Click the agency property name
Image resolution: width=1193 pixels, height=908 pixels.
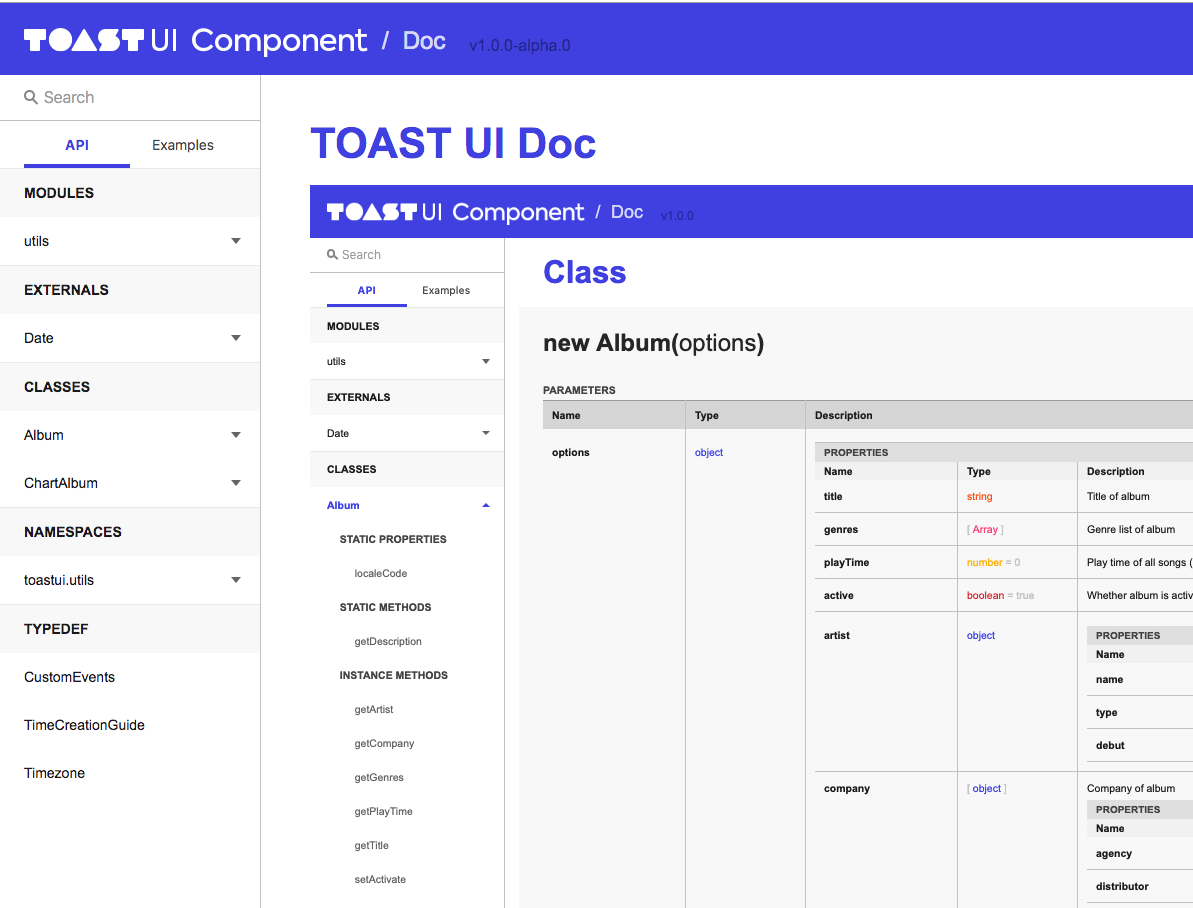point(1113,853)
